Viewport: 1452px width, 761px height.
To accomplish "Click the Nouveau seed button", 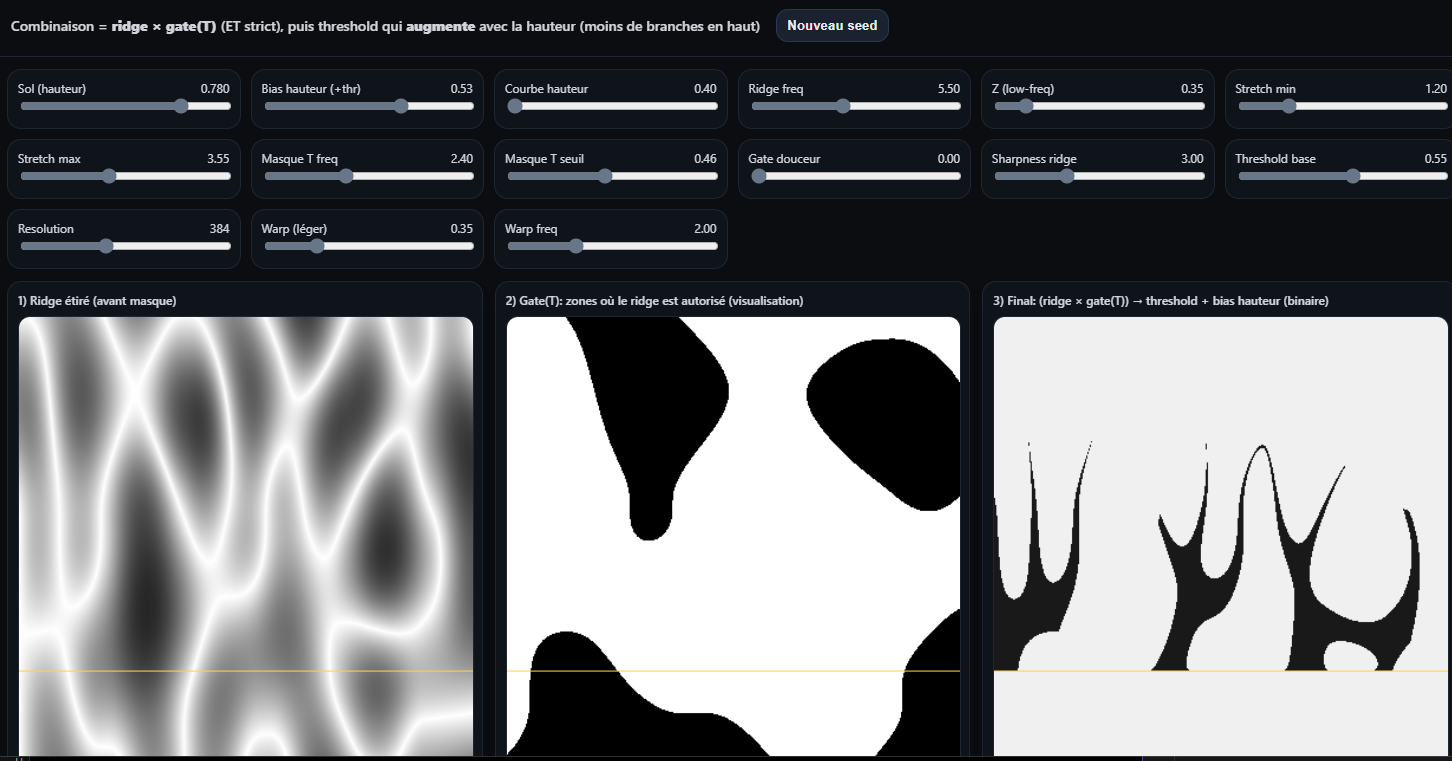I will (831, 26).
